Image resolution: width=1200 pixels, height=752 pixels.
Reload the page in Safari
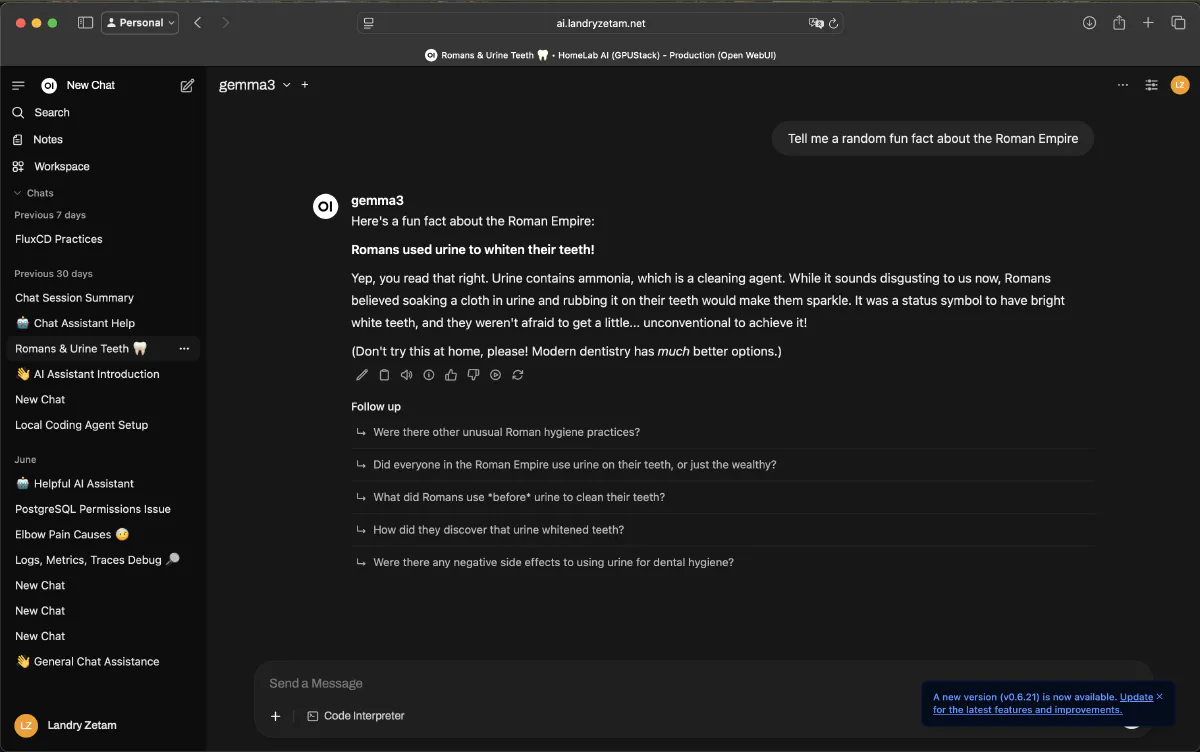click(833, 23)
